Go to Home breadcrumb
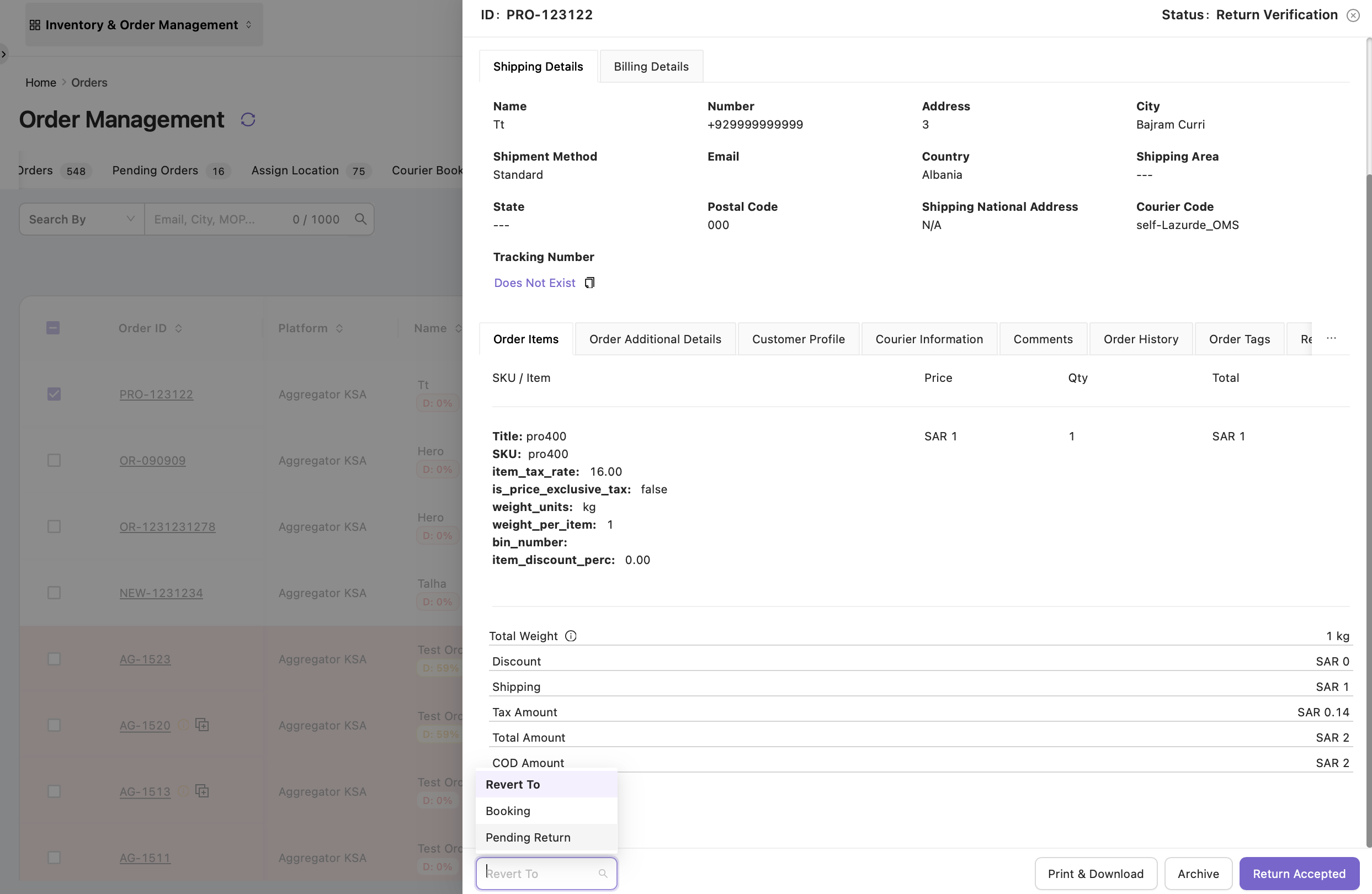The height and width of the screenshot is (894, 1372). pos(40,82)
